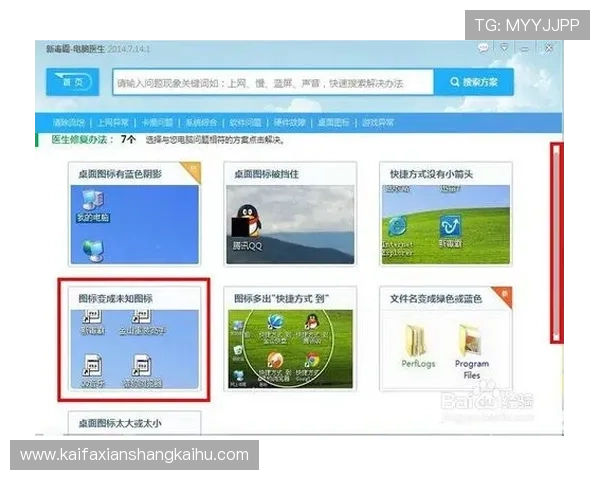Open the 桌面图标被挡住 fix card
600x480 pixels.
290,214
